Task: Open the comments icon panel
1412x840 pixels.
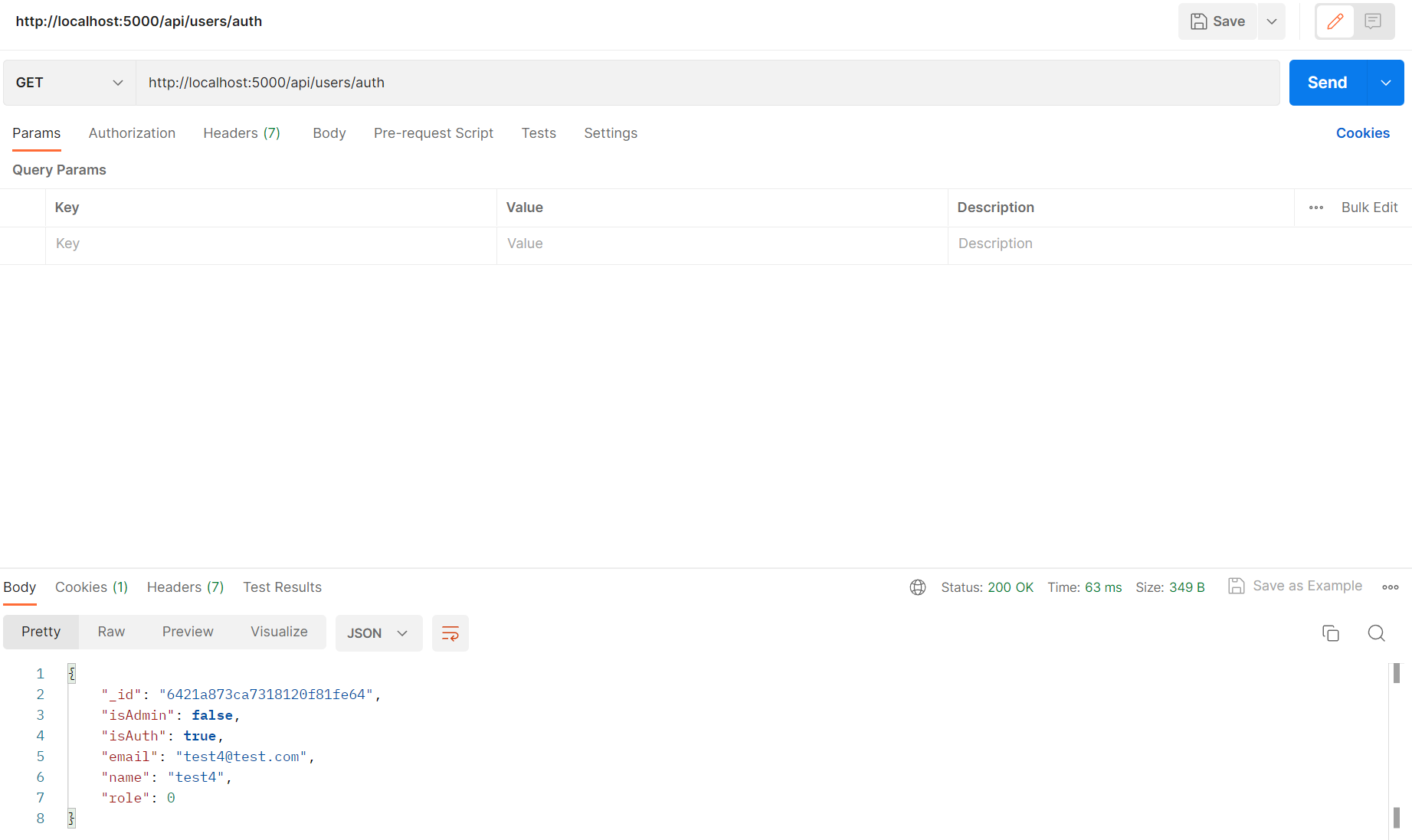Action: pyautogui.click(x=1373, y=21)
